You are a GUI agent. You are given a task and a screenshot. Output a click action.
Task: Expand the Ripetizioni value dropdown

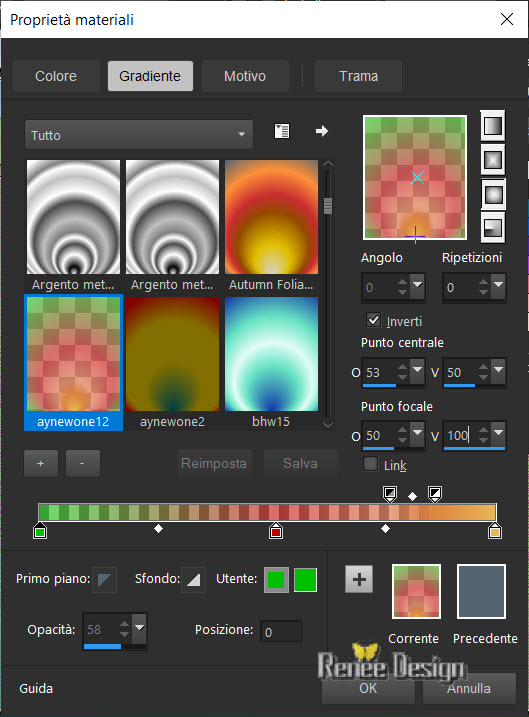(498, 285)
